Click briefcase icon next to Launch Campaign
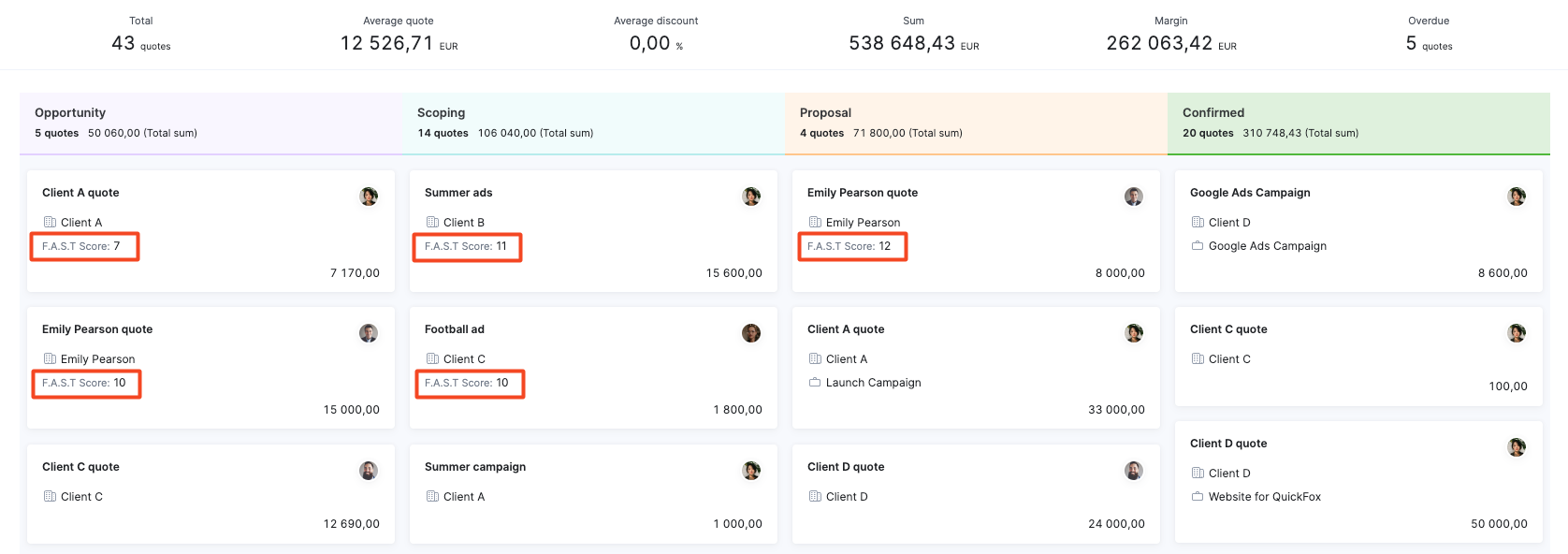 (815, 382)
